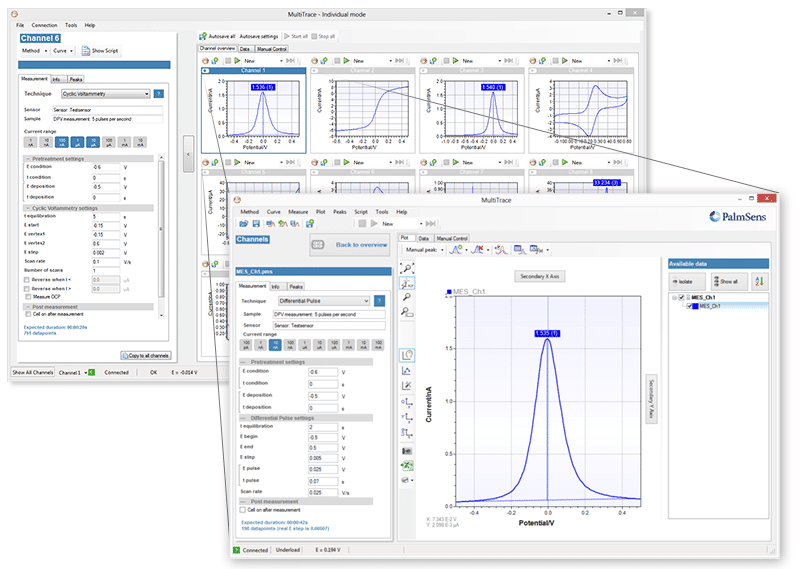
Task: Click Back to overview button
Action: (350, 245)
